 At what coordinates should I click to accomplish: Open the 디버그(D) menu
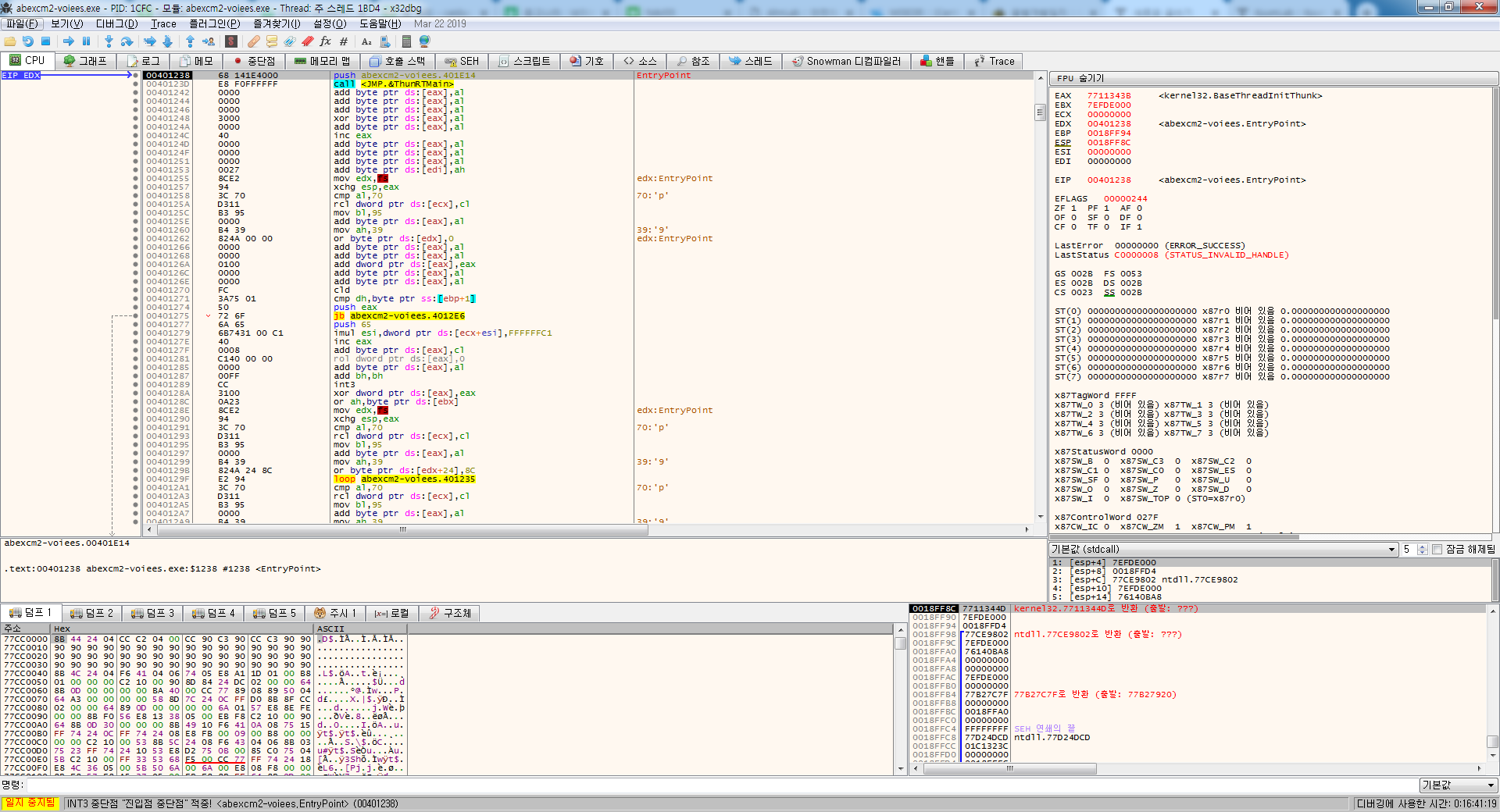click(x=116, y=23)
